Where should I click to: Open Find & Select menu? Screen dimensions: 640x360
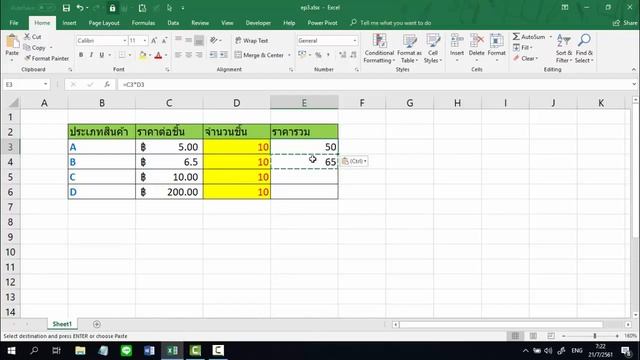tap(584, 48)
